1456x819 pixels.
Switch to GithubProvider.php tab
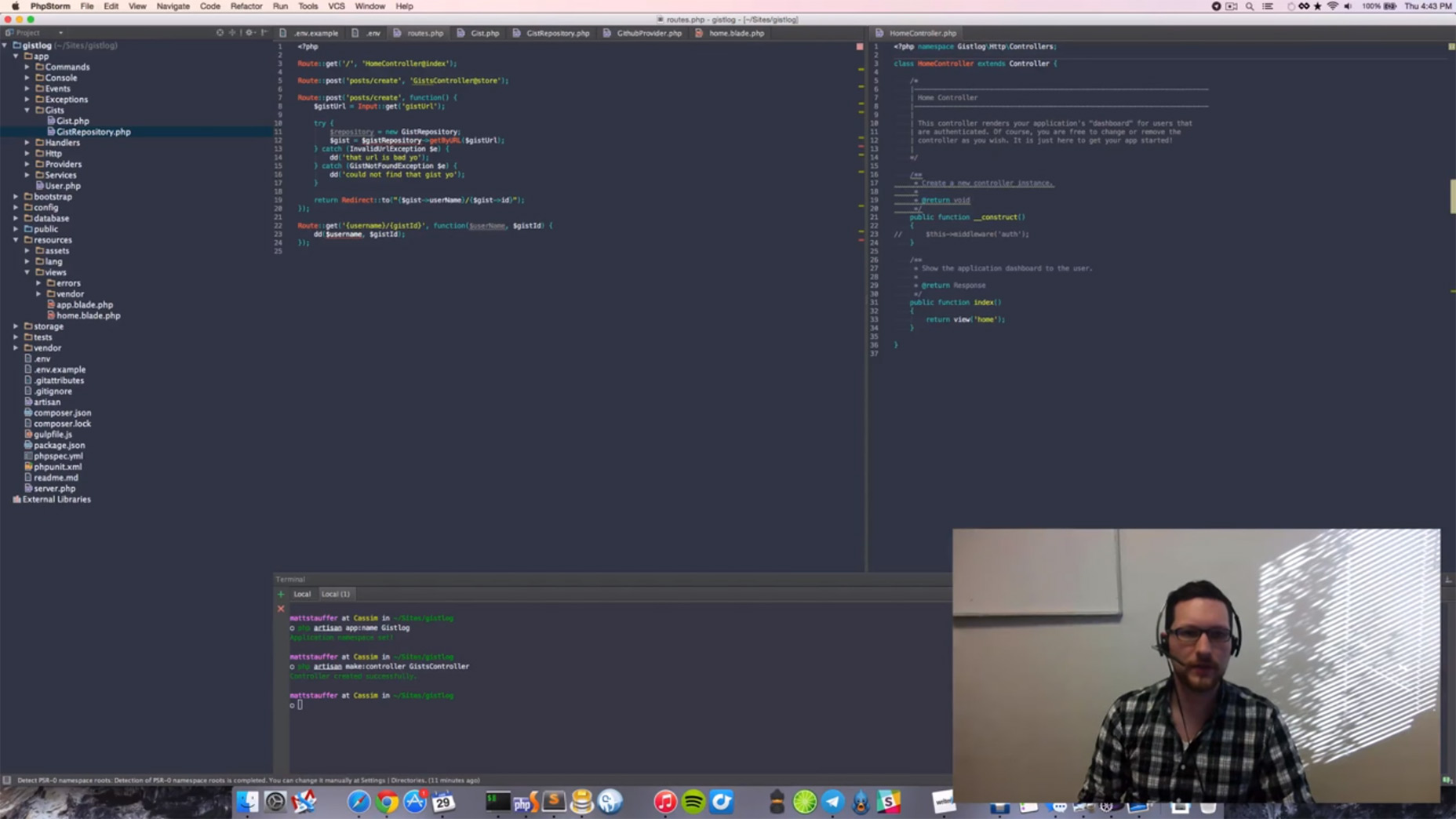pos(642,33)
